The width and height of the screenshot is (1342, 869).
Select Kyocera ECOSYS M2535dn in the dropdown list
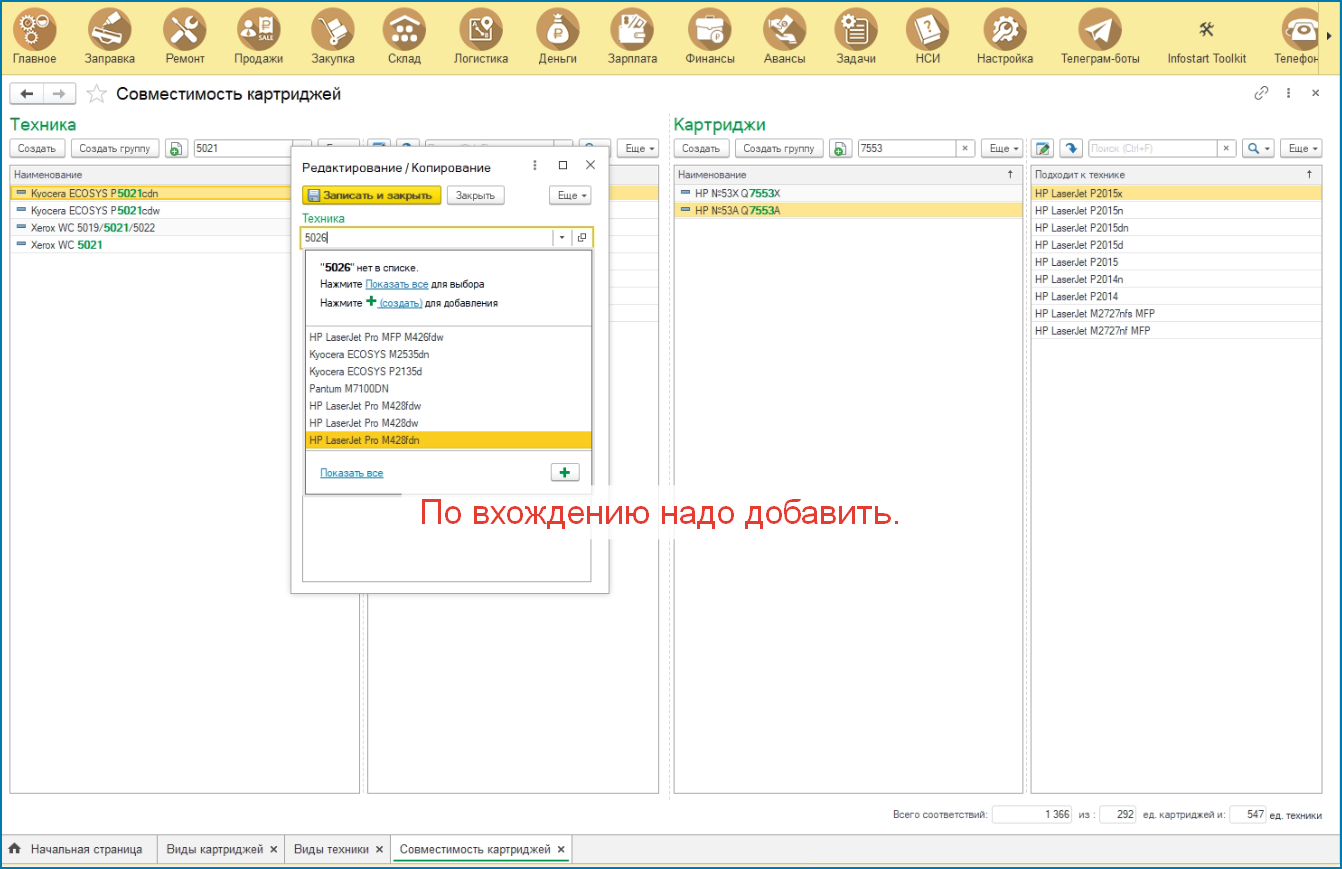(x=448, y=354)
